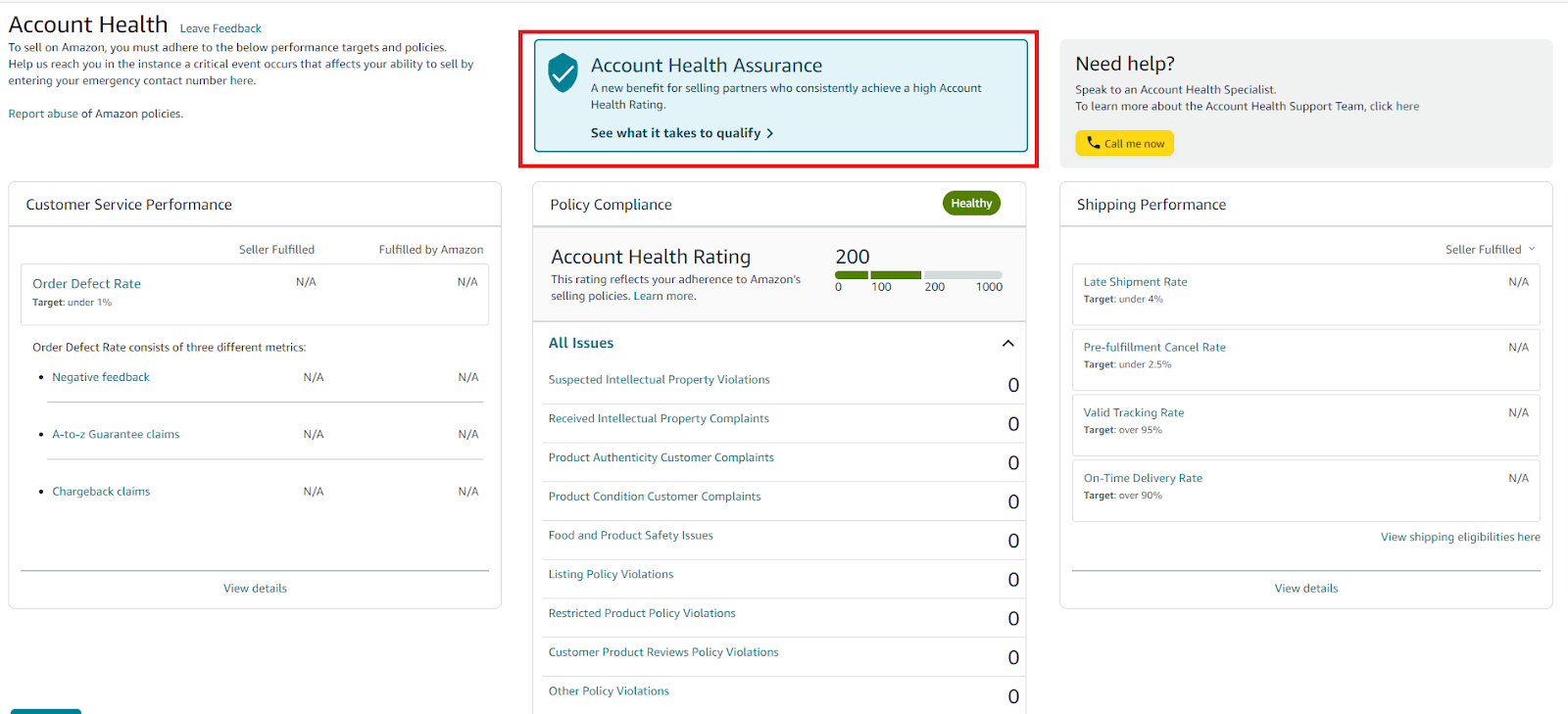Image resolution: width=1568 pixels, height=714 pixels.
Task: Click the Fulfilled by Amazon column header
Action: (431, 250)
